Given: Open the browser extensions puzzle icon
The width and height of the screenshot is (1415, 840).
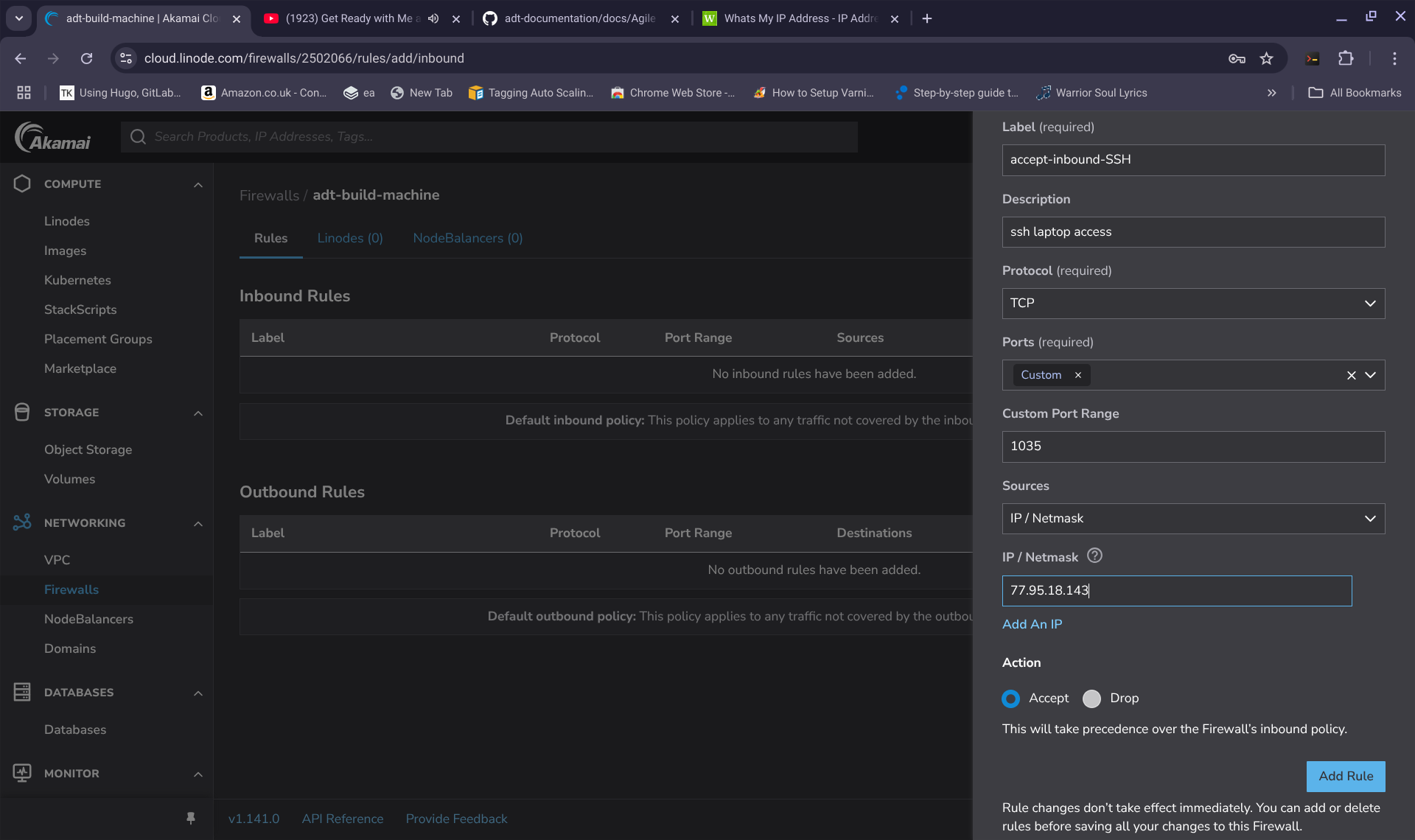Looking at the screenshot, I should click(1346, 58).
